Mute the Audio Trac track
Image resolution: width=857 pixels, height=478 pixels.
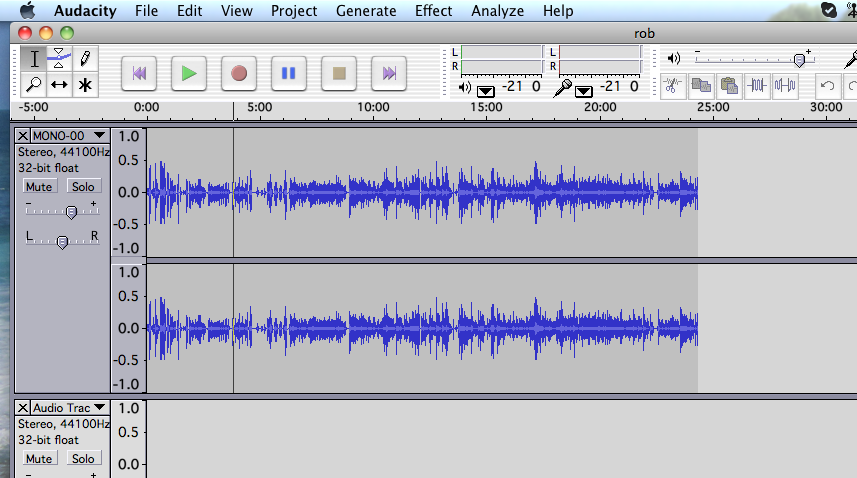click(x=39, y=458)
